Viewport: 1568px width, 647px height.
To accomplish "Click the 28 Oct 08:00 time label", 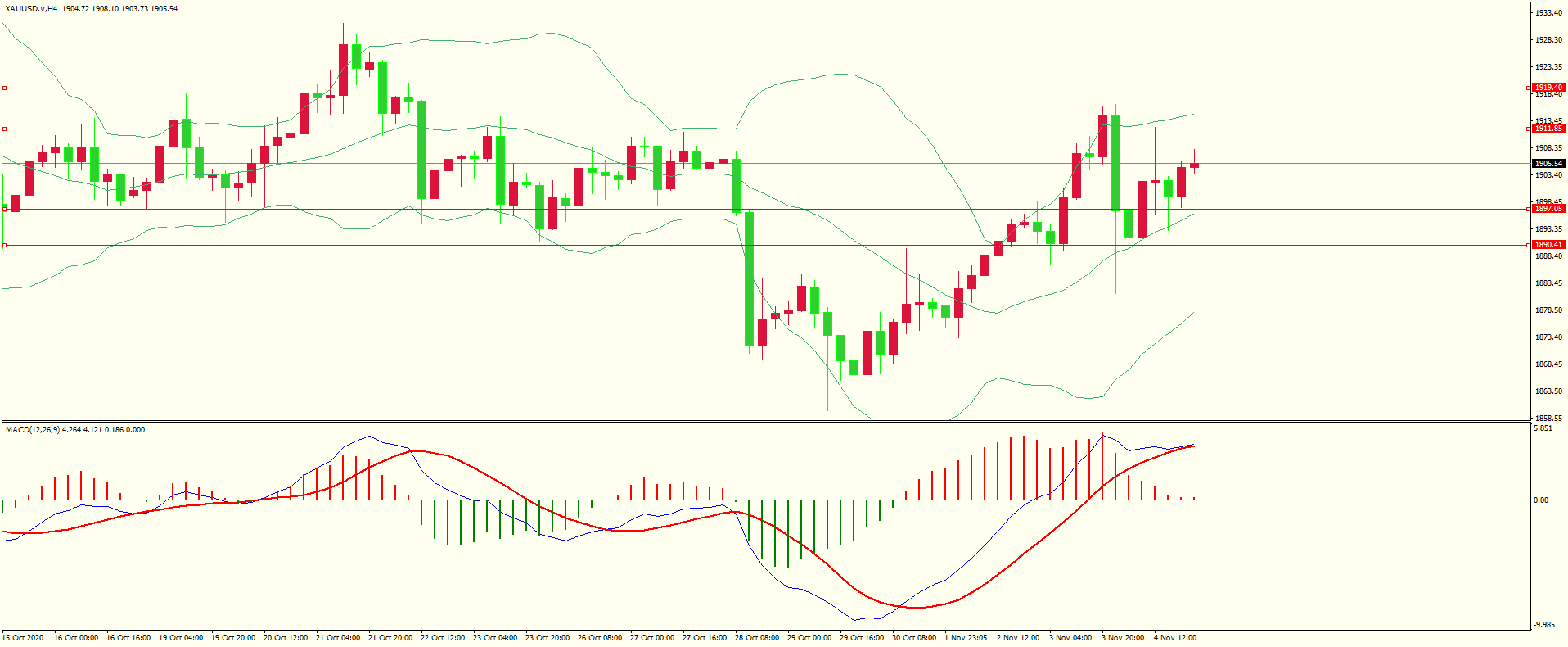I will (x=757, y=638).
